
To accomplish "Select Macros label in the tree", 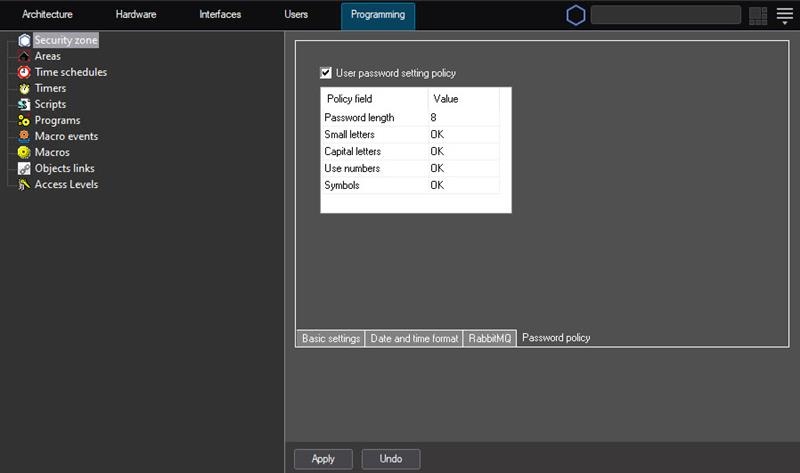I will click(52, 152).
